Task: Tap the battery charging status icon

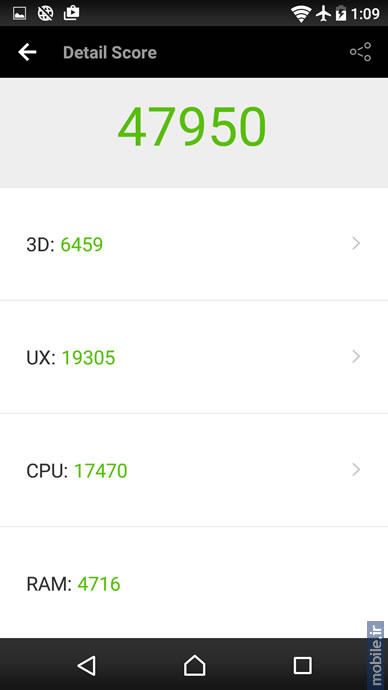Action: click(341, 14)
